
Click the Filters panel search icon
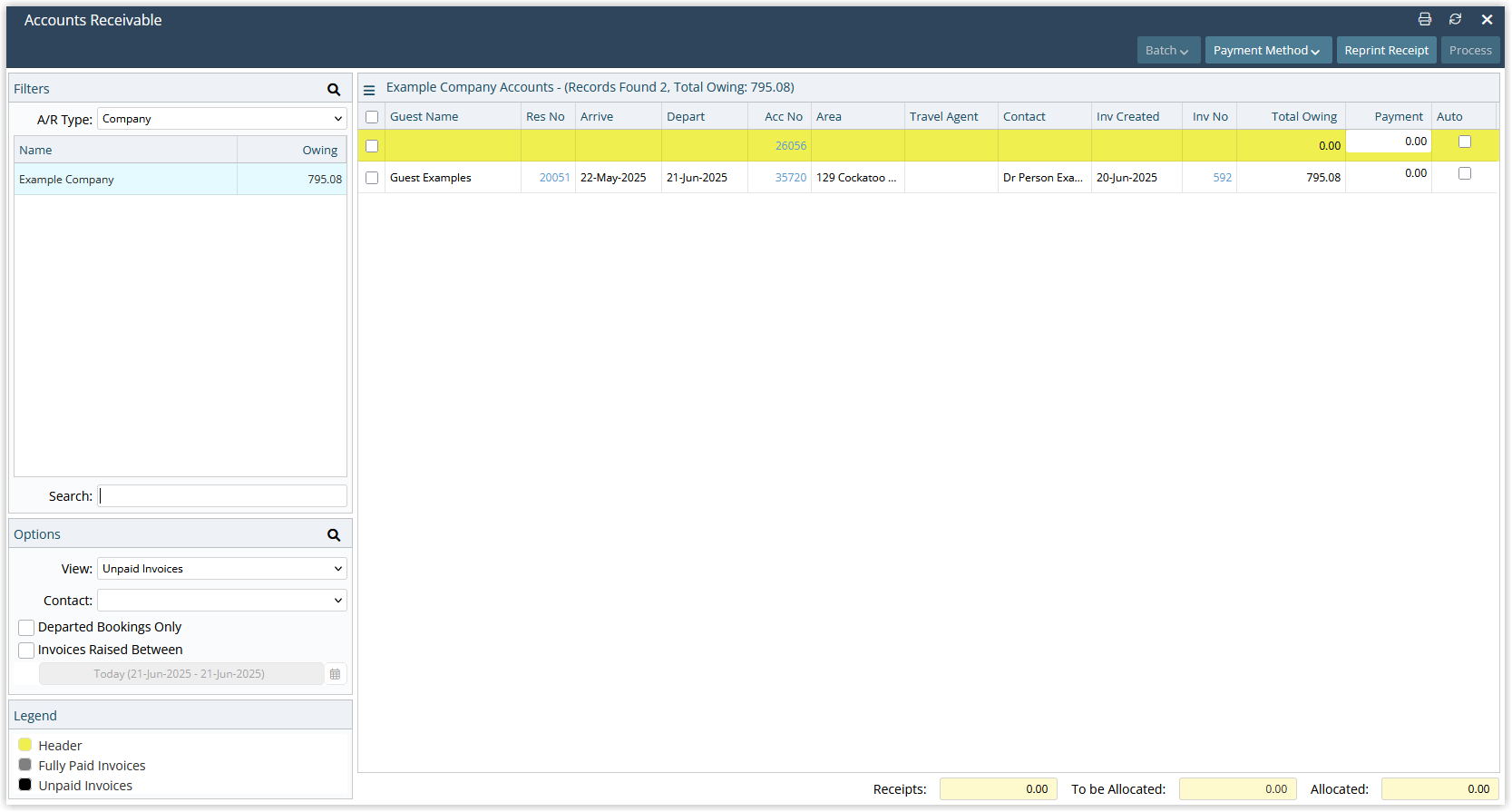click(334, 89)
